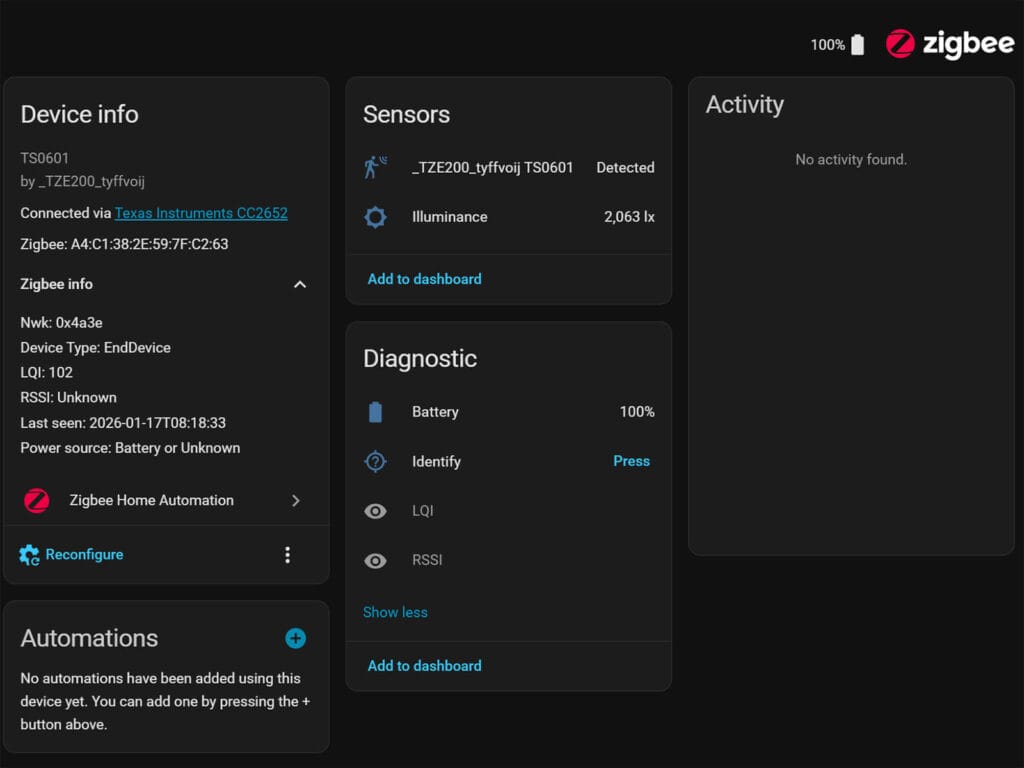The width and height of the screenshot is (1024, 768).
Task: Collapse diagnostics with Show less
Action: coord(395,612)
